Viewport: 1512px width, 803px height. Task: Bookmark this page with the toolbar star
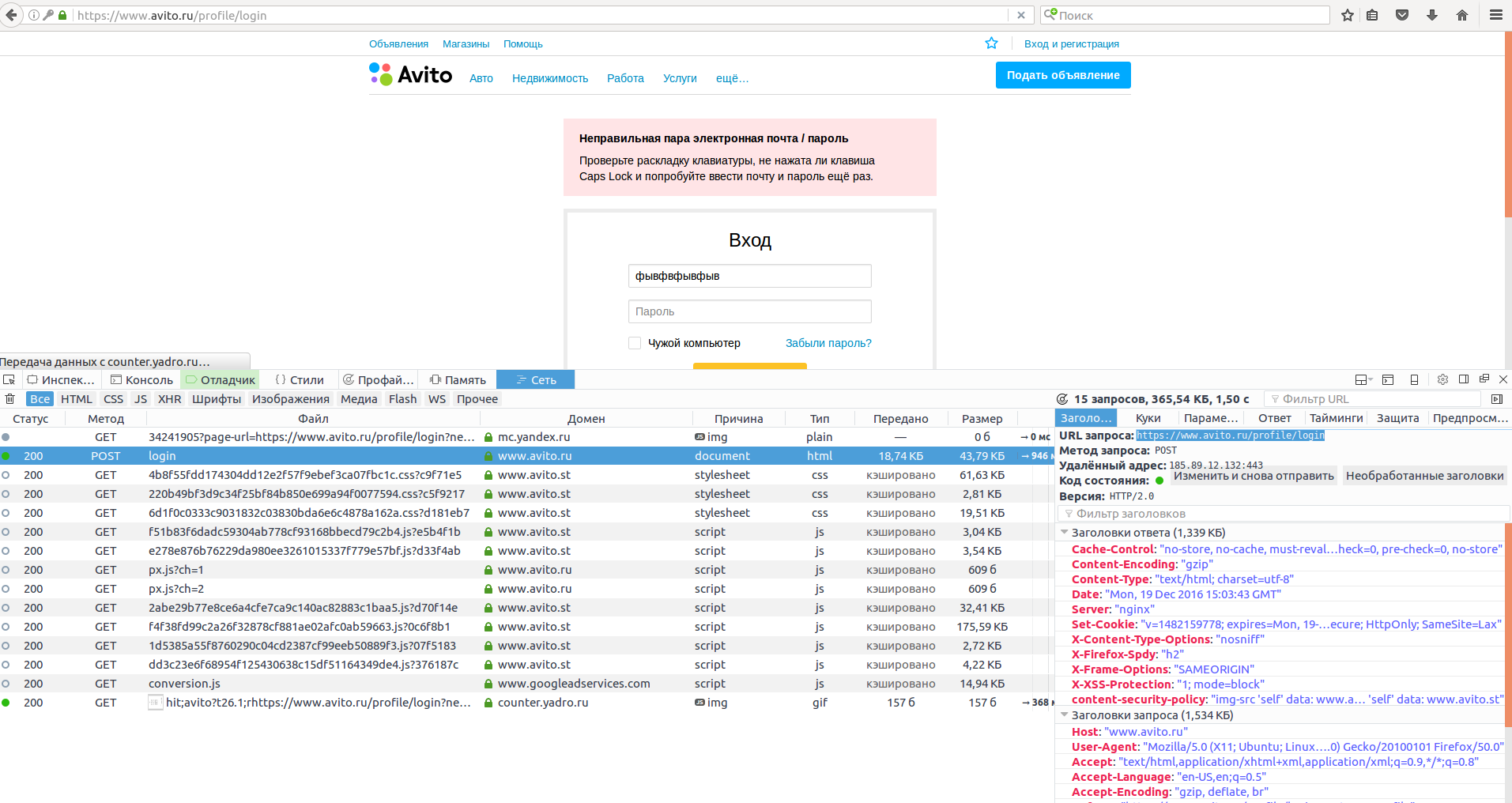click(x=1348, y=15)
